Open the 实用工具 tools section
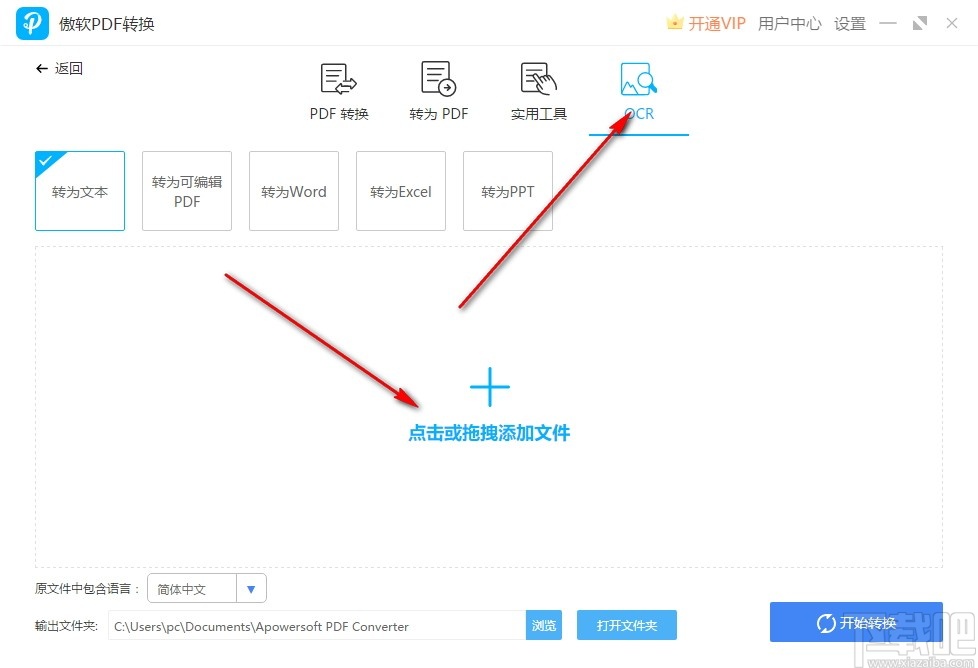The width and height of the screenshot is (978, 668). pos(537,90)
